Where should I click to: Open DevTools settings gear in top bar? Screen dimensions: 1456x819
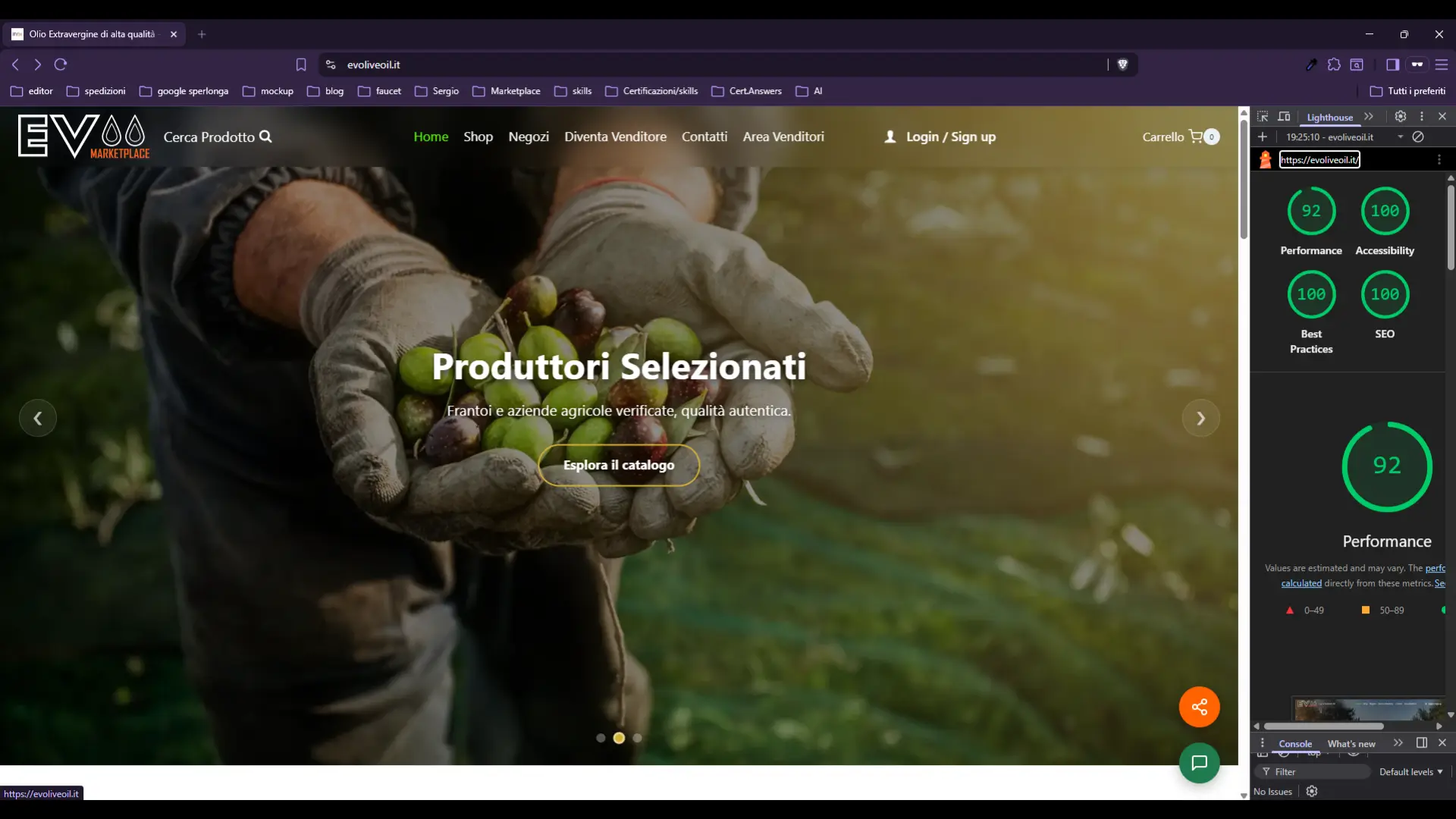[1401, 117]
